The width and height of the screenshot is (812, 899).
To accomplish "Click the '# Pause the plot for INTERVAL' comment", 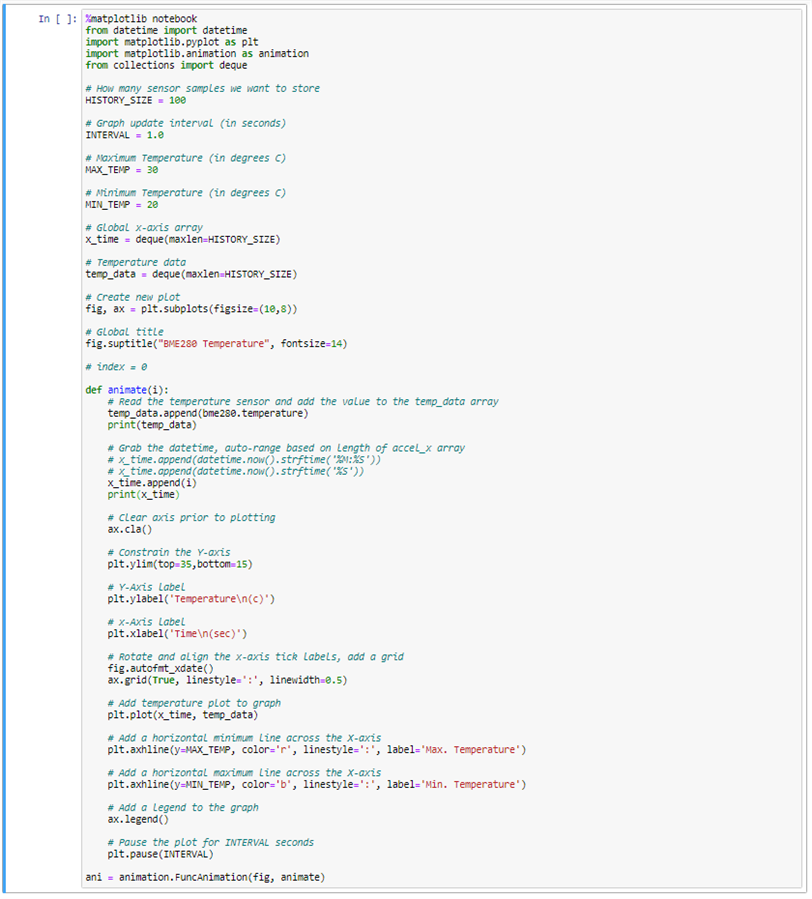I will [211, 842].
